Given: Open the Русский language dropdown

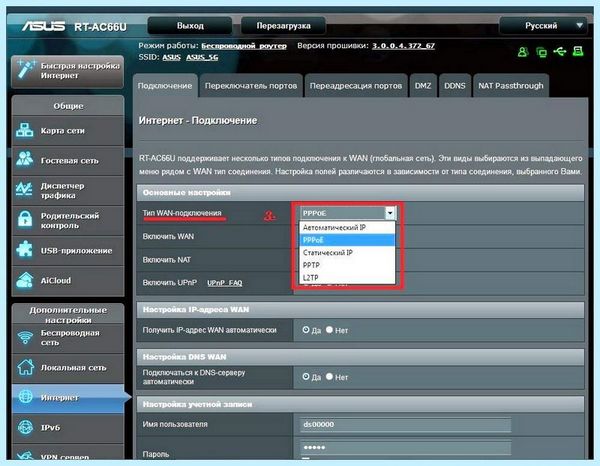Looking at the screenshot, I should click(543, 26).
